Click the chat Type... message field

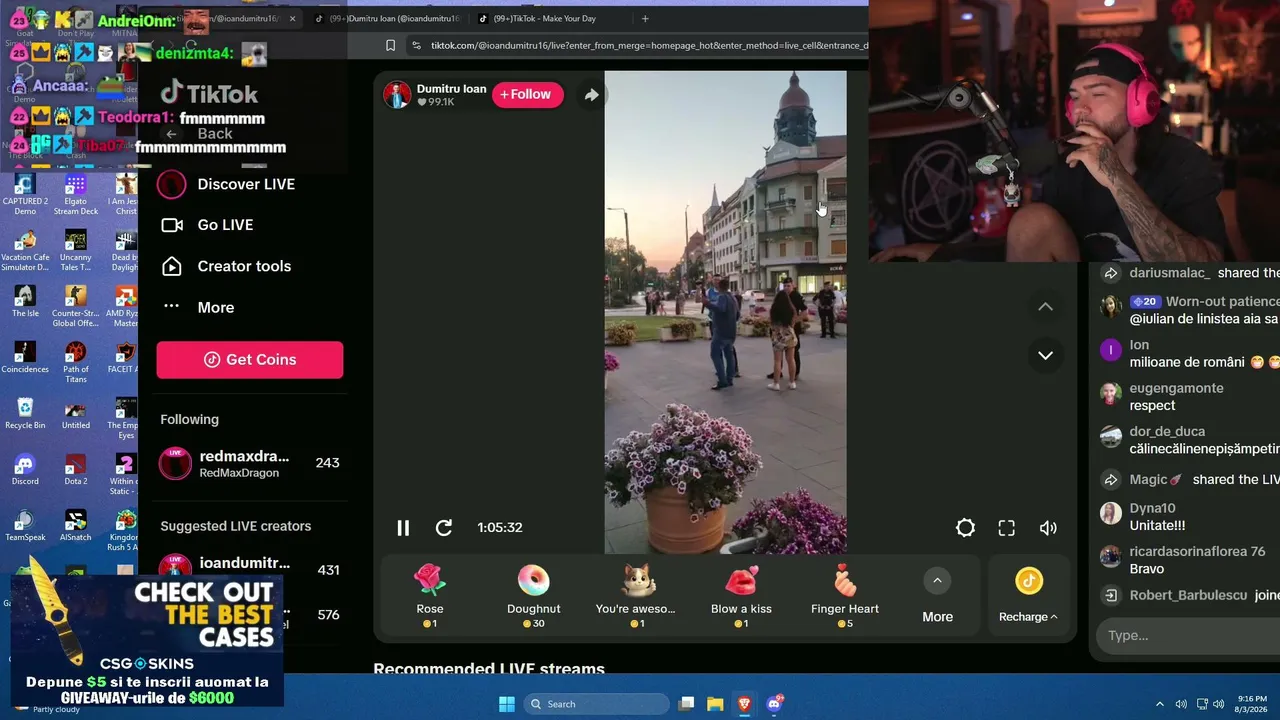[1188, 636]
